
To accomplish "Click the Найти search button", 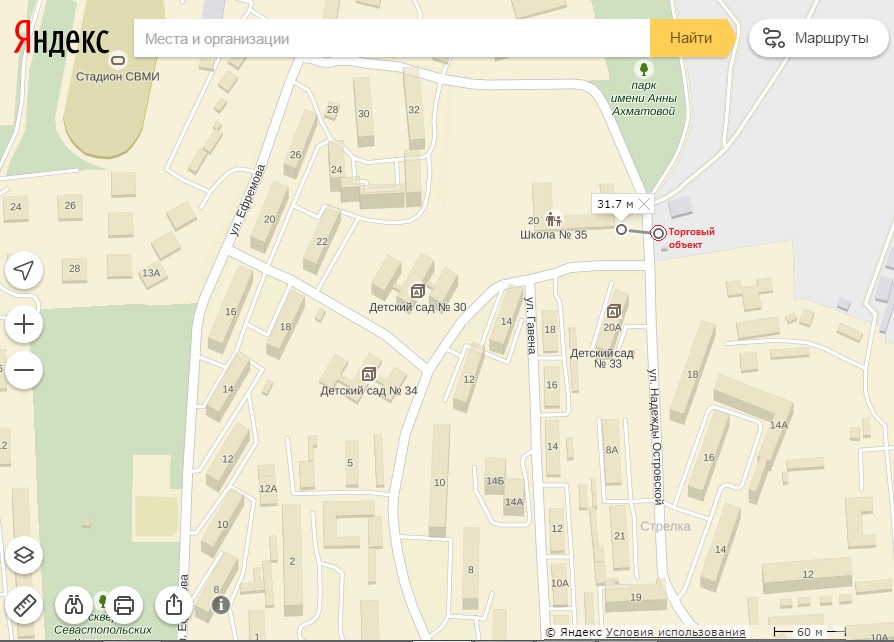I will coord(693,38).
